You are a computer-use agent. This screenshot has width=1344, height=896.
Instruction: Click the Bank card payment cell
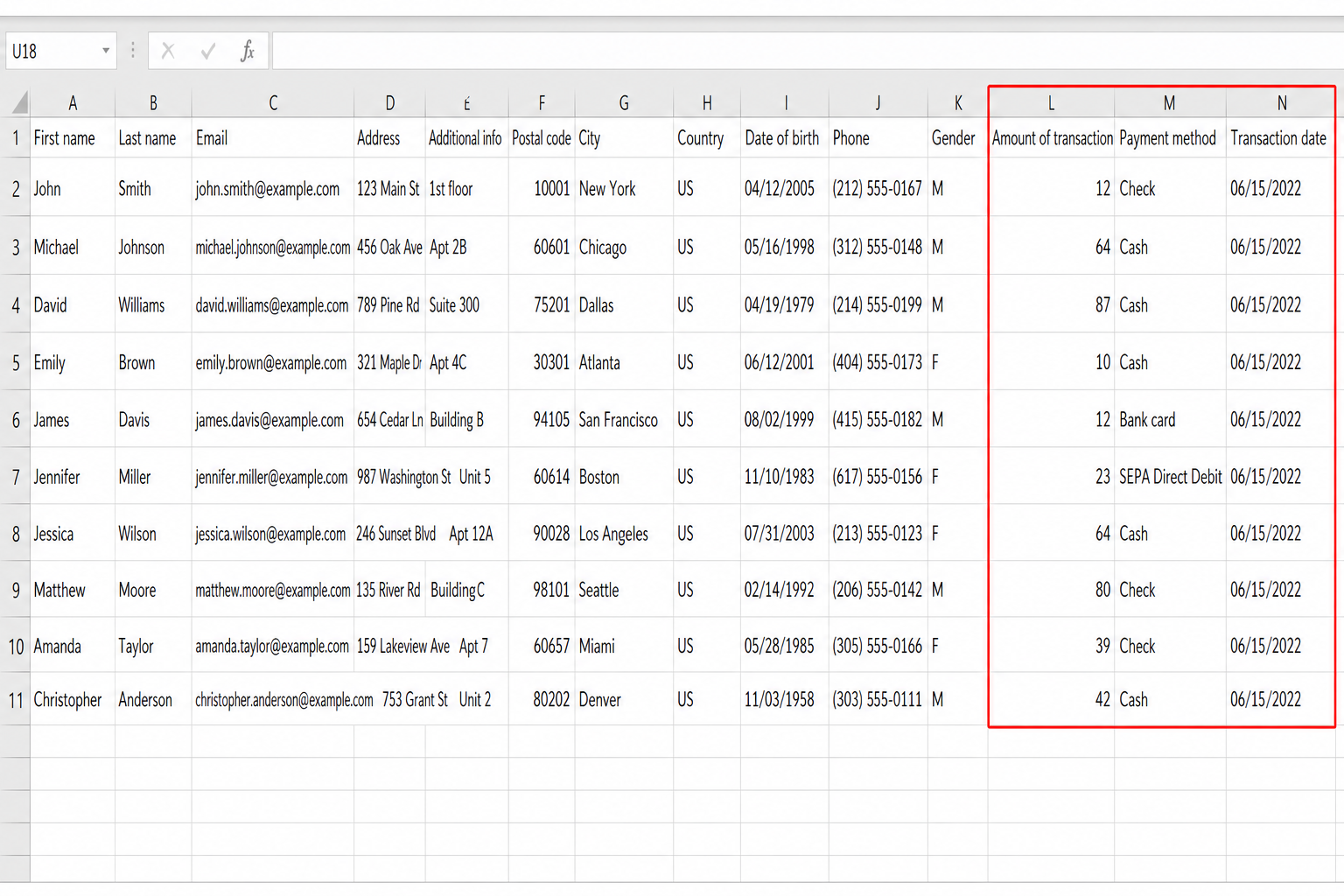(1170, 420)
